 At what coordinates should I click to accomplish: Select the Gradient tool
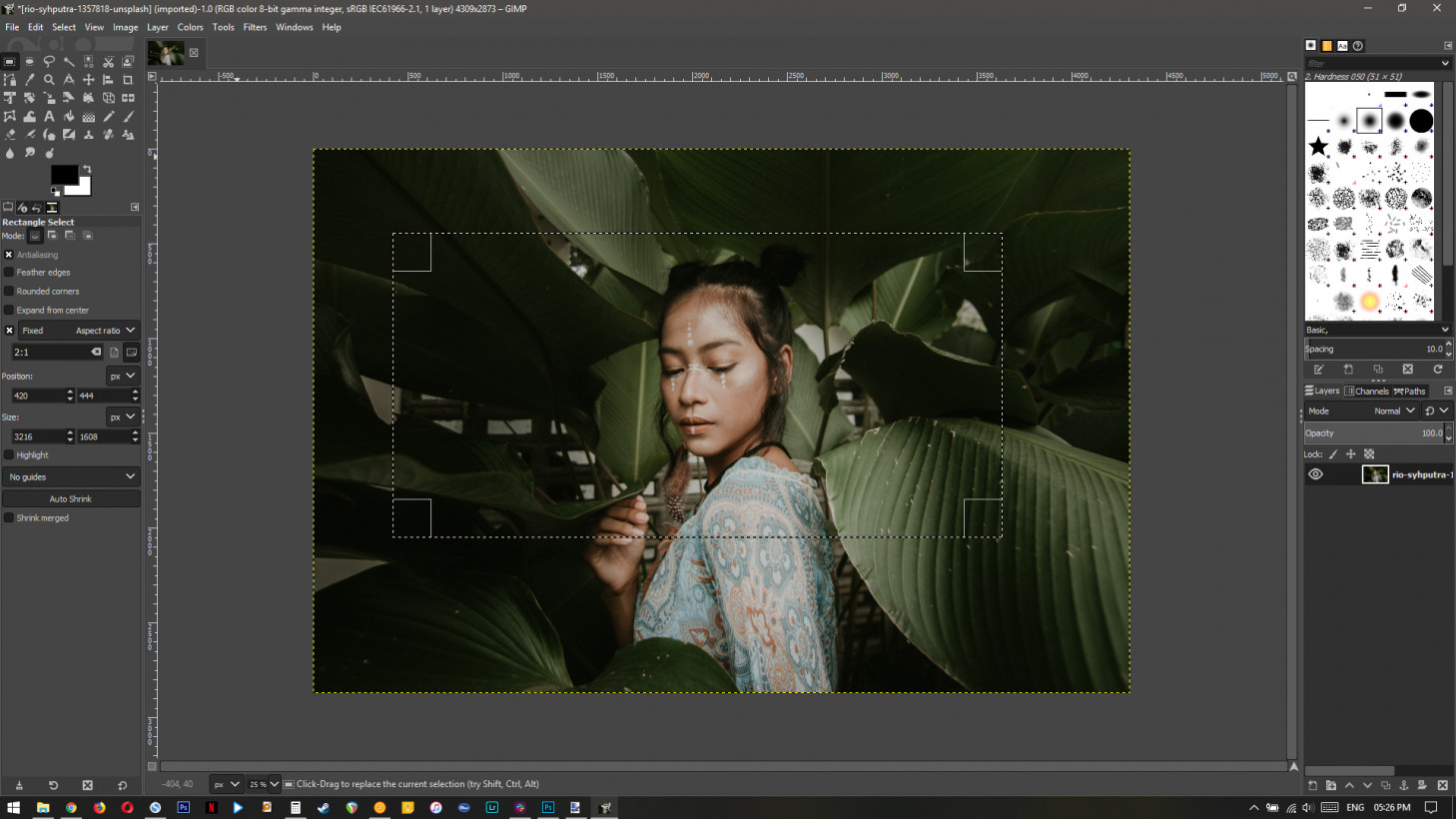click(x=89, y=116)
